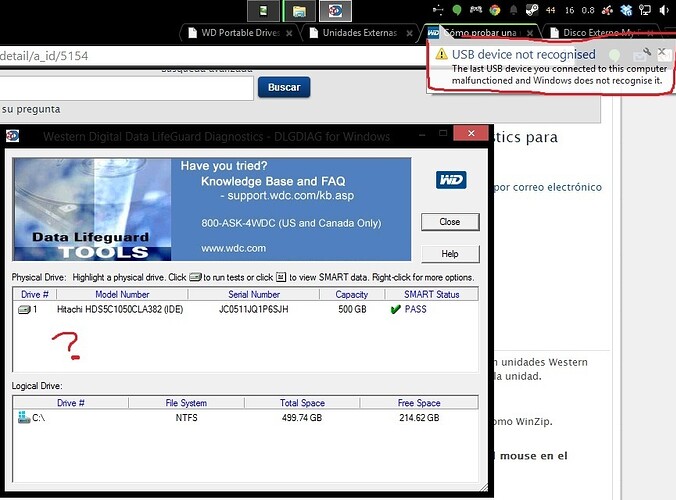This screenshot has width=676, height=500.
Task: Click serial number JC0511JQ1P6SJH
Action: [254, 309]
